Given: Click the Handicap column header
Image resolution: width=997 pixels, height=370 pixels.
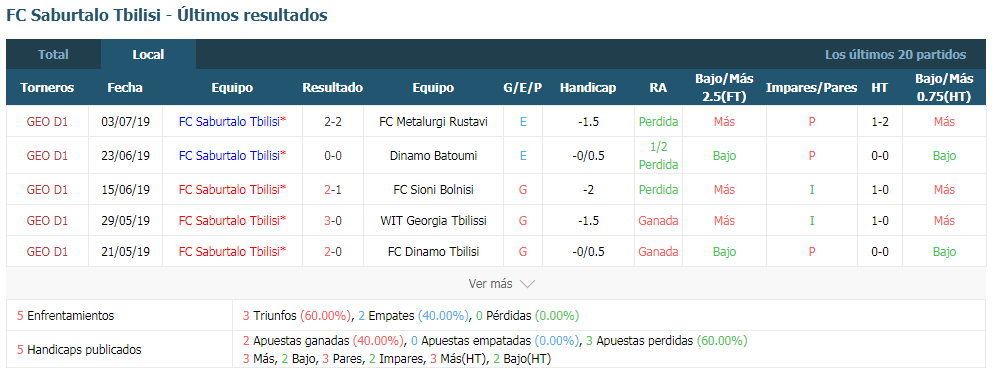Looking at the screenshot, I should 588,88.
